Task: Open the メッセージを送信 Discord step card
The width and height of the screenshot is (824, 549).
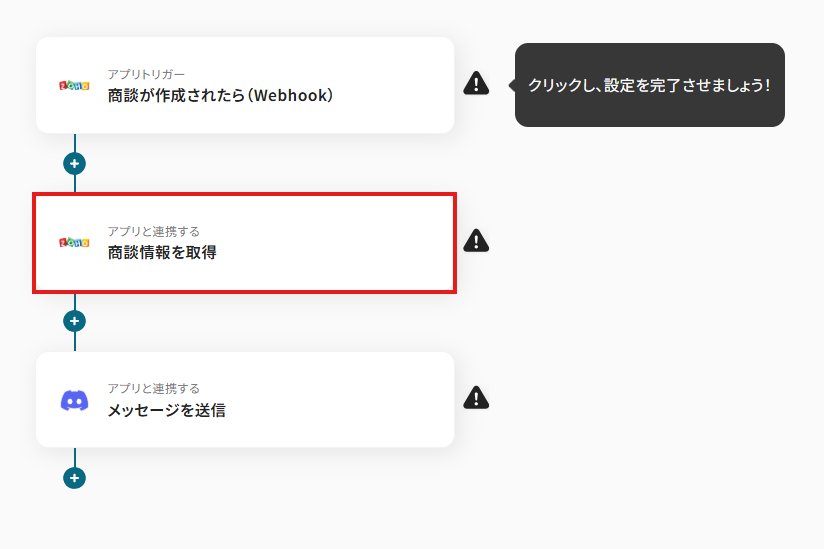Action: [245, 400]
